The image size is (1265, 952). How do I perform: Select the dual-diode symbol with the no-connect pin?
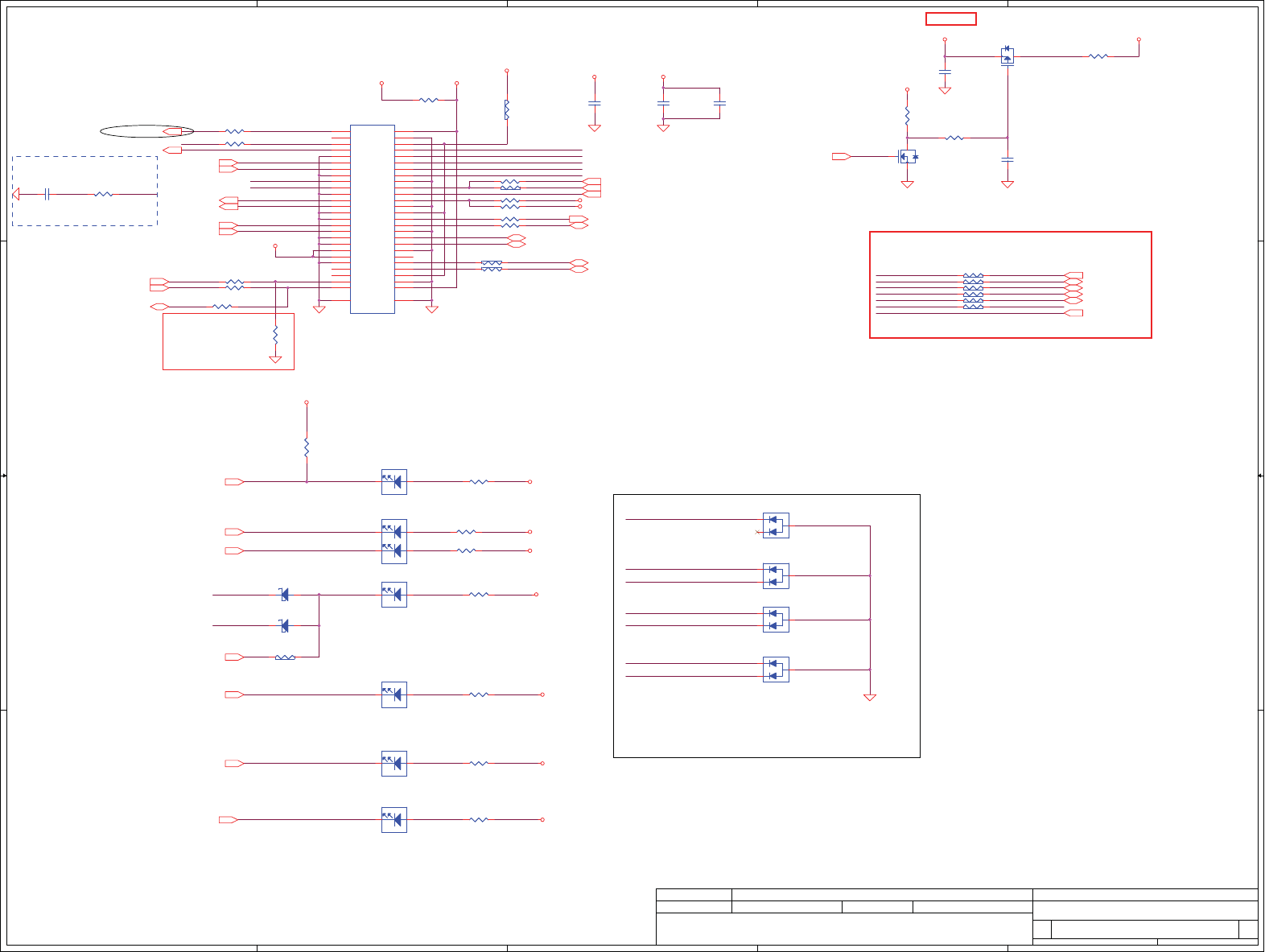[x=776, y=525]
